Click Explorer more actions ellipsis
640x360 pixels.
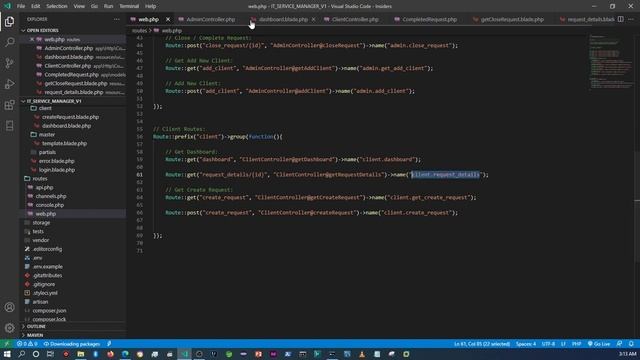[117, 19]
